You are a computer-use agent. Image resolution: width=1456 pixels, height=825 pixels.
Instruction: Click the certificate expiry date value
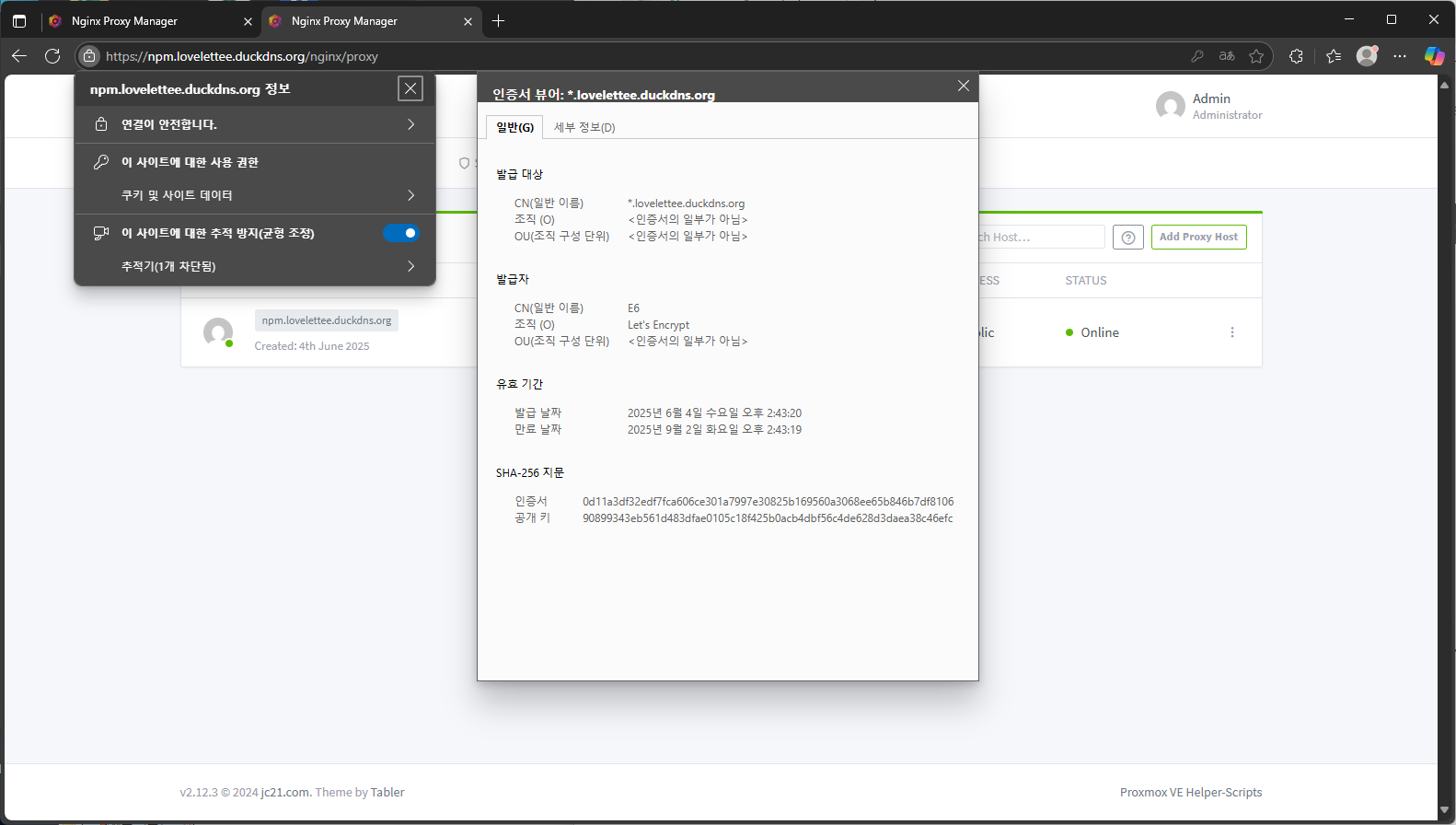pos(714,430)
